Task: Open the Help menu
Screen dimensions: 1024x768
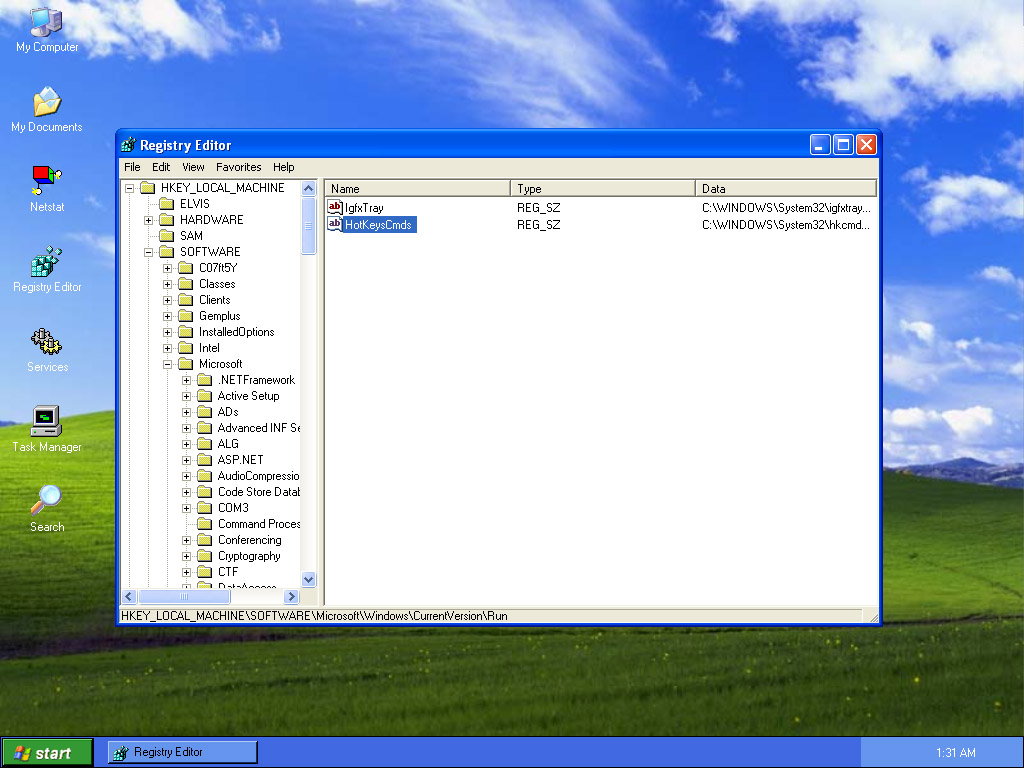Action: click(283, 167)
